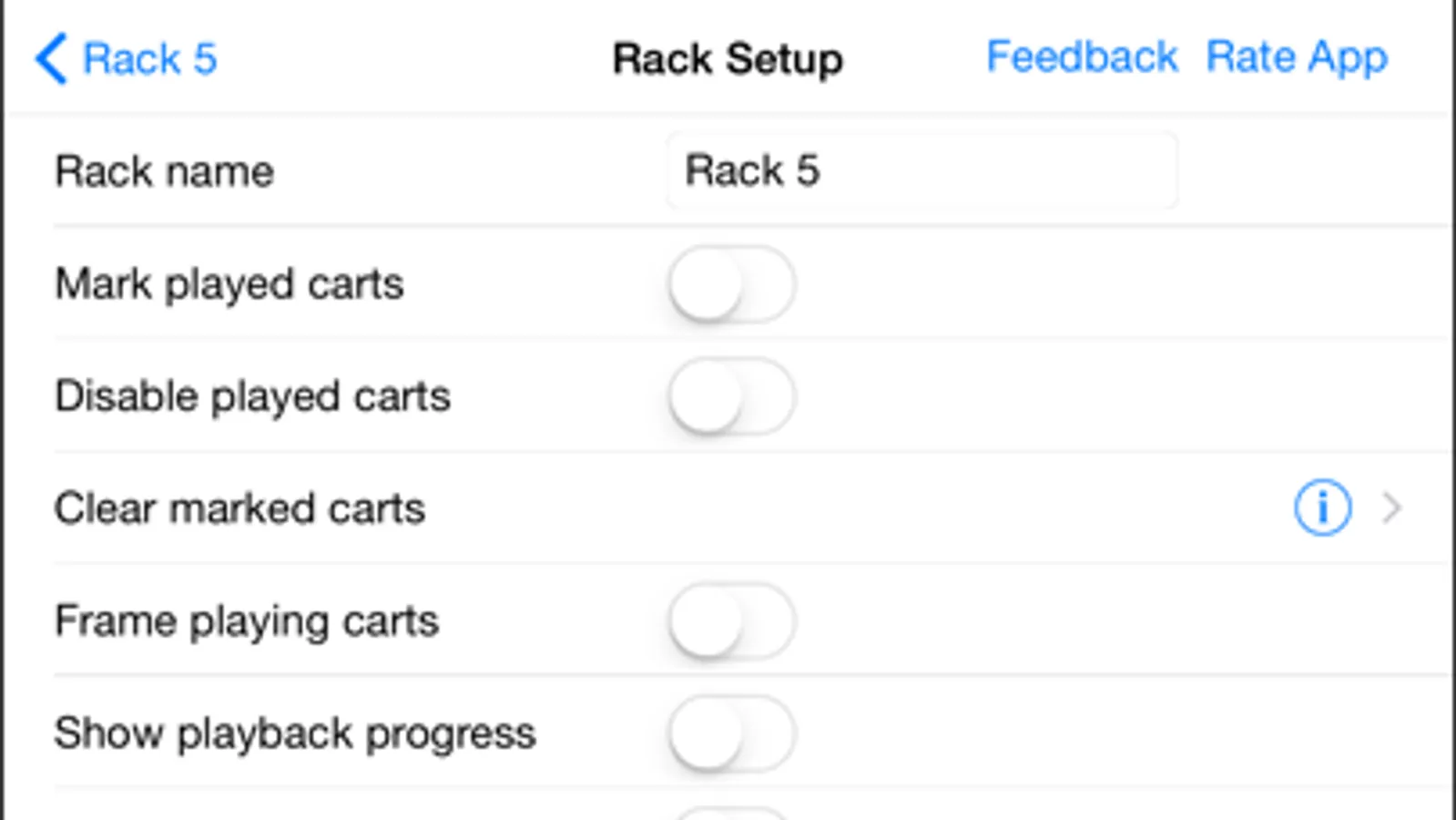Turn on the Frame playing carts switch
1456x820 pixels.
(x=732, y=621)
